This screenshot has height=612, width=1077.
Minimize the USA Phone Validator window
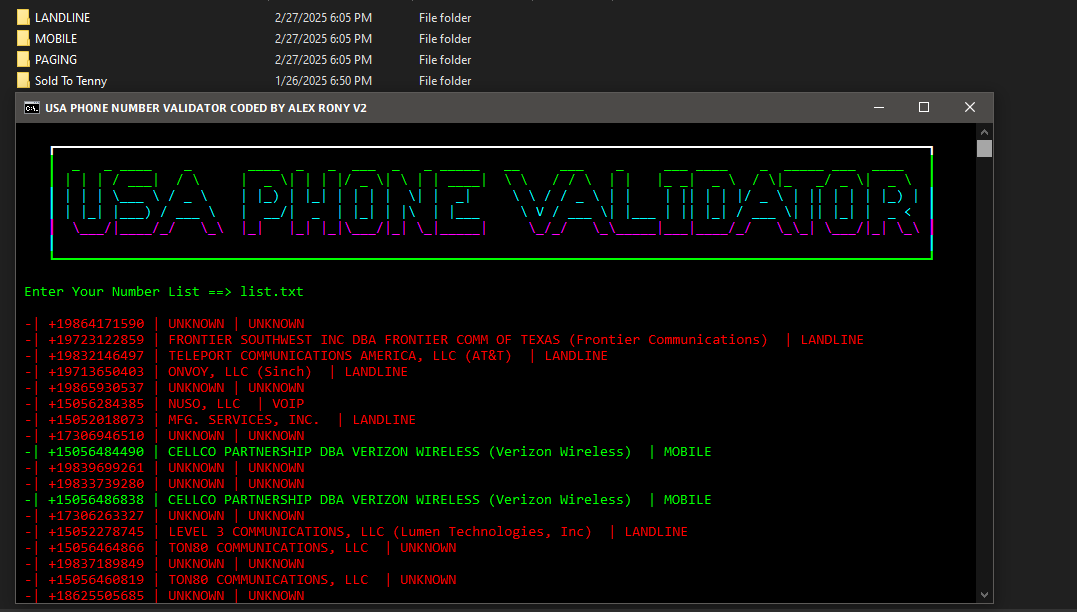(878, 107)
